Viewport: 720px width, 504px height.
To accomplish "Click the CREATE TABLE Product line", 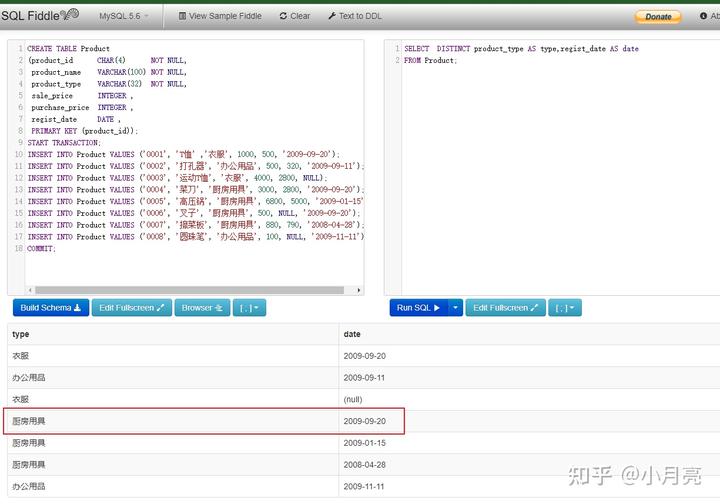I will coord(68,49).
